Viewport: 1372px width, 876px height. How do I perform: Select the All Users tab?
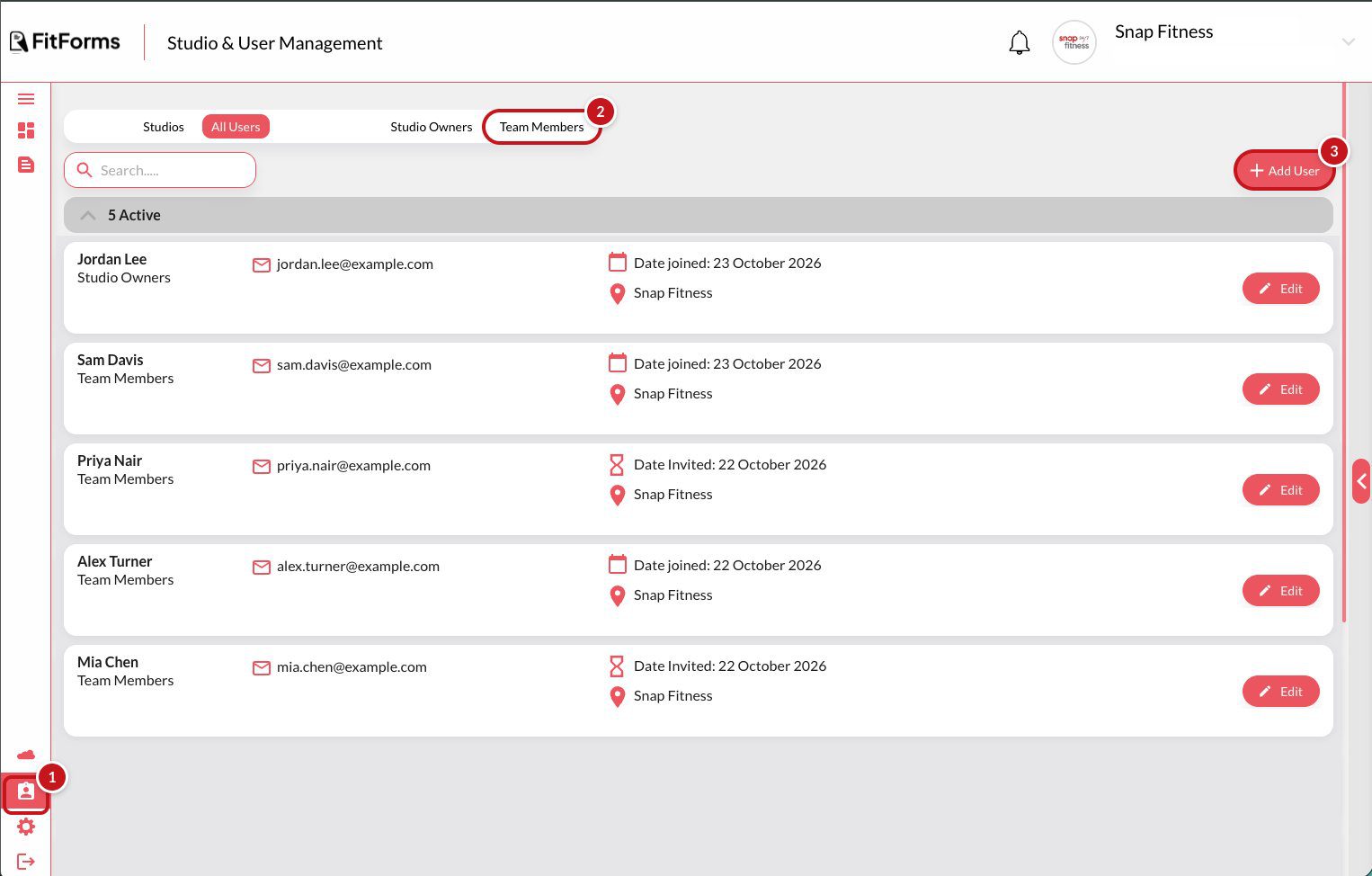236,127
